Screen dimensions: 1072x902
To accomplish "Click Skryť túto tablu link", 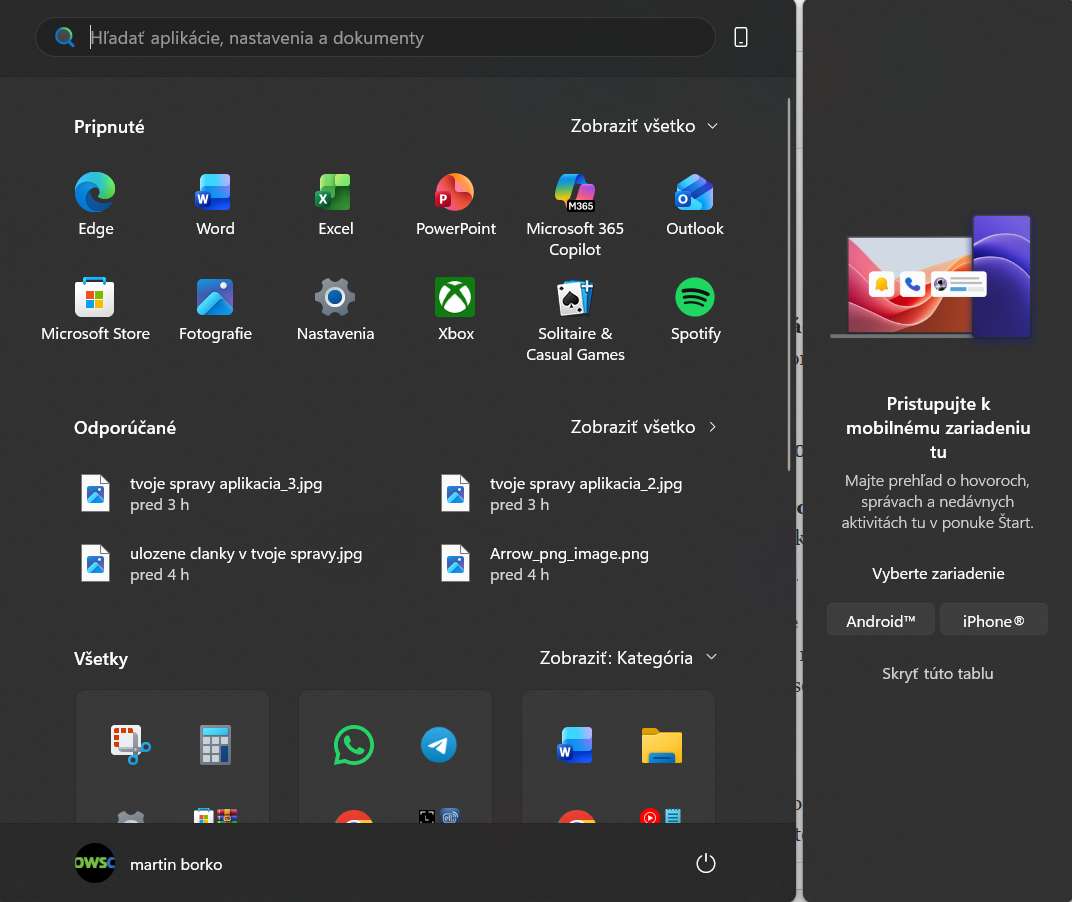I will 937,674.
